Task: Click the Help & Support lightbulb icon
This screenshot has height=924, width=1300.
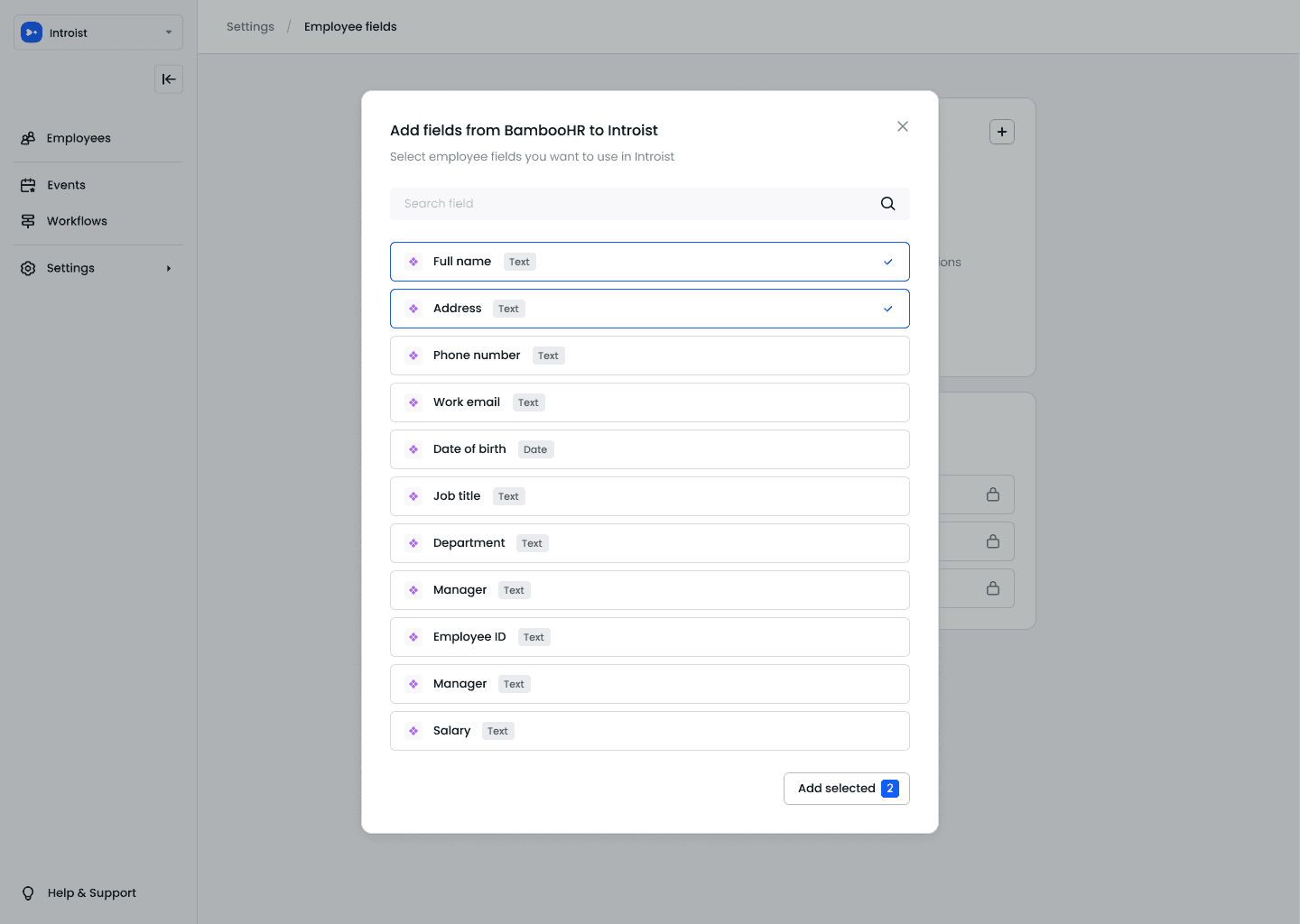Action: (28, 893)
